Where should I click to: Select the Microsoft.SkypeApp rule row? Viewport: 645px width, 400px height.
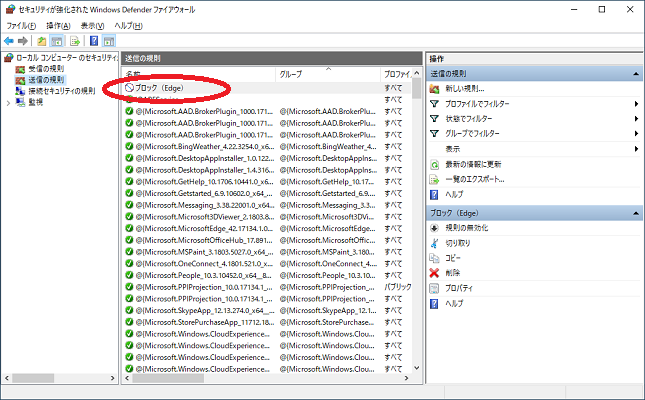click(x=267, y=310)
